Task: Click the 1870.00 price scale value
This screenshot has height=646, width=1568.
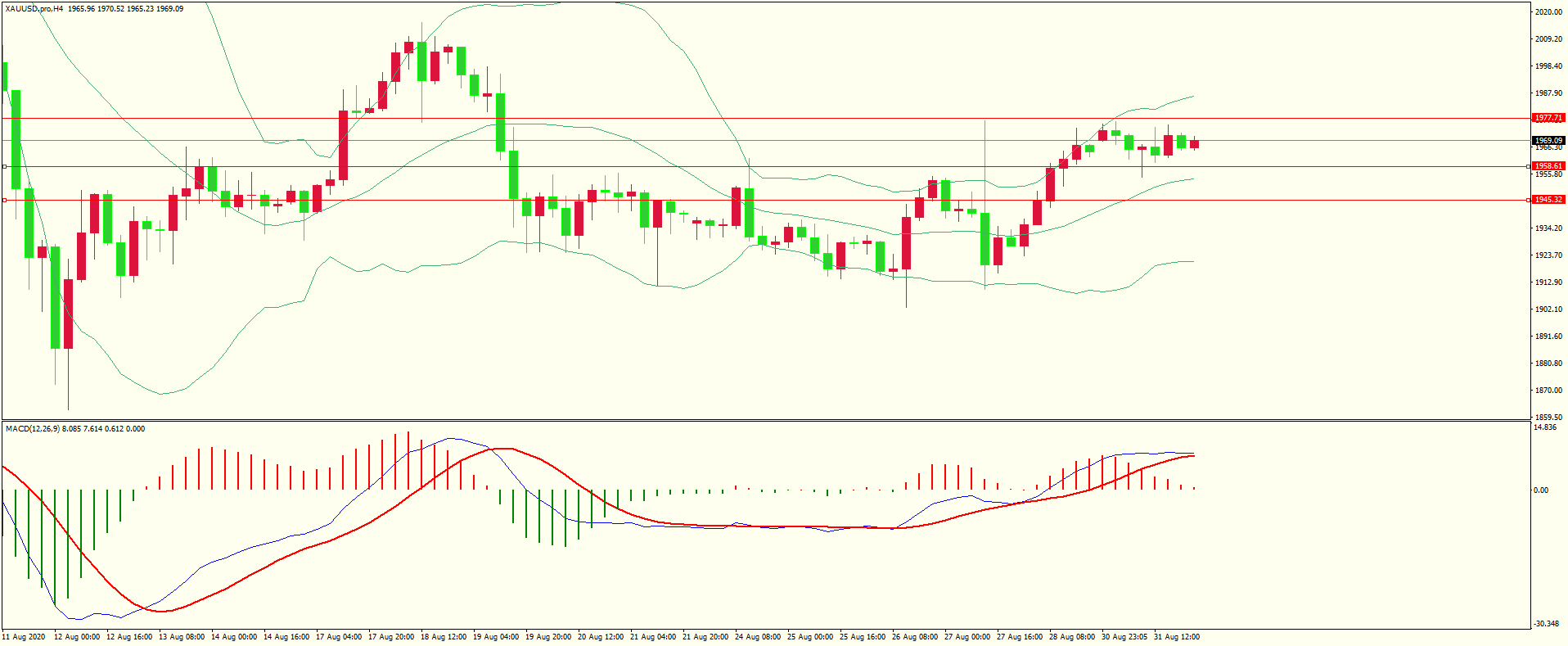Action: tap(1548, 391)
